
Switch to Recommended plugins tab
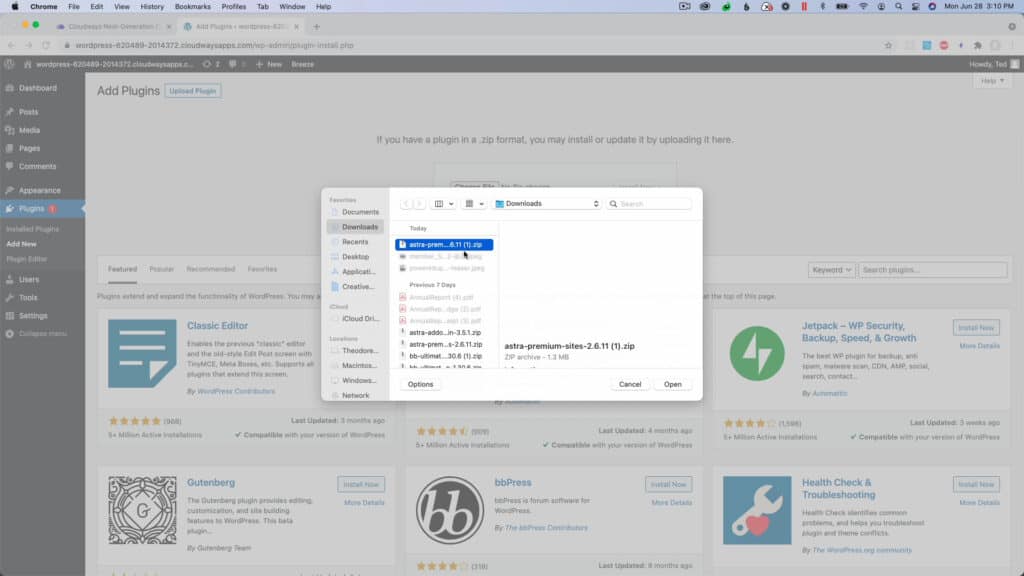[x=210, y=269]
